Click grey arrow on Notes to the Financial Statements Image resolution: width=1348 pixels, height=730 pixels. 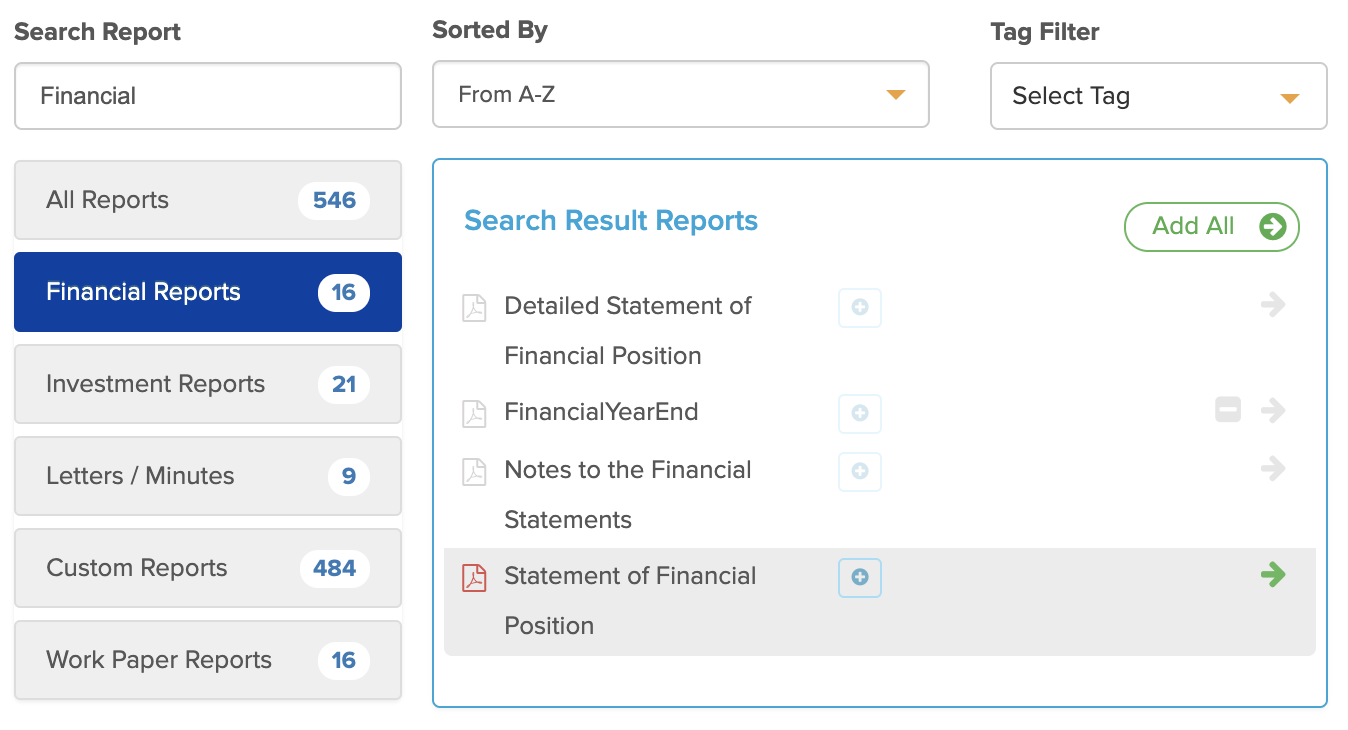1273,467
